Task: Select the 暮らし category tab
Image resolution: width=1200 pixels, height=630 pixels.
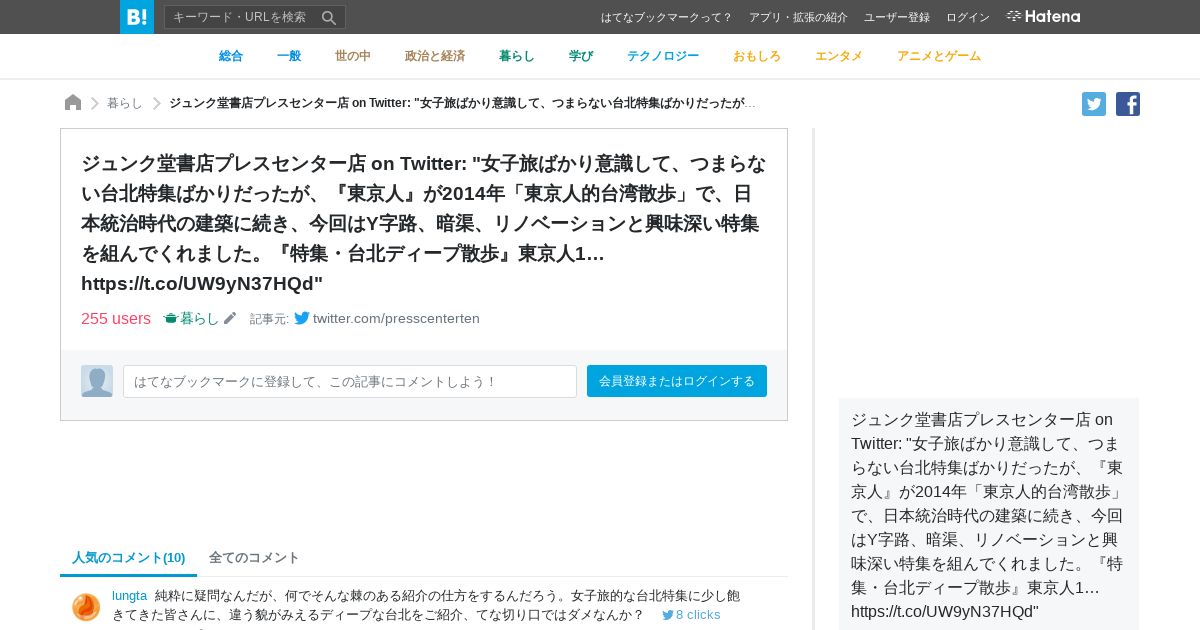Action: (x=517, y=56)
